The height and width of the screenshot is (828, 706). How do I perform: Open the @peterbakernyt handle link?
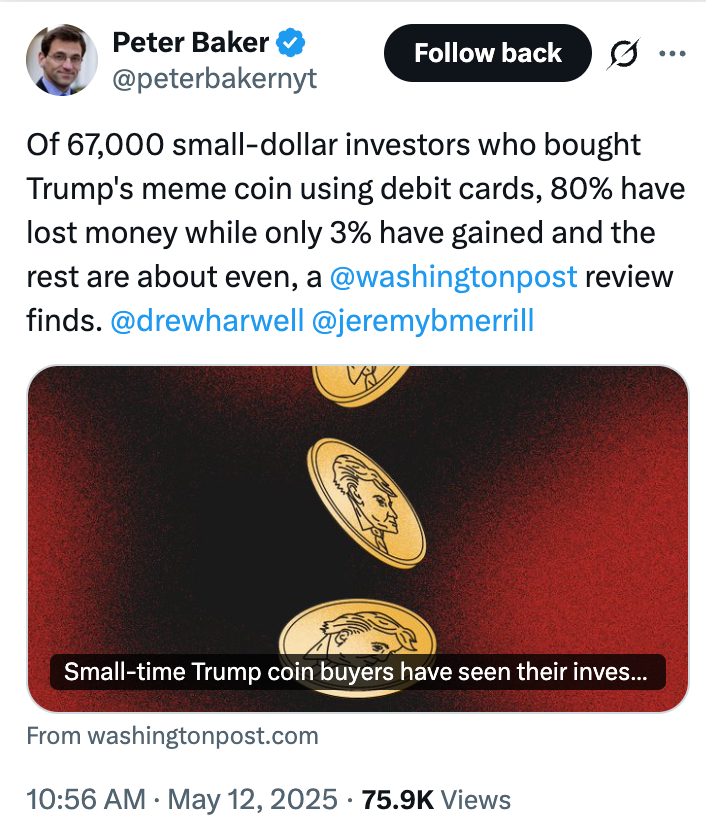[x=214, y=79]
